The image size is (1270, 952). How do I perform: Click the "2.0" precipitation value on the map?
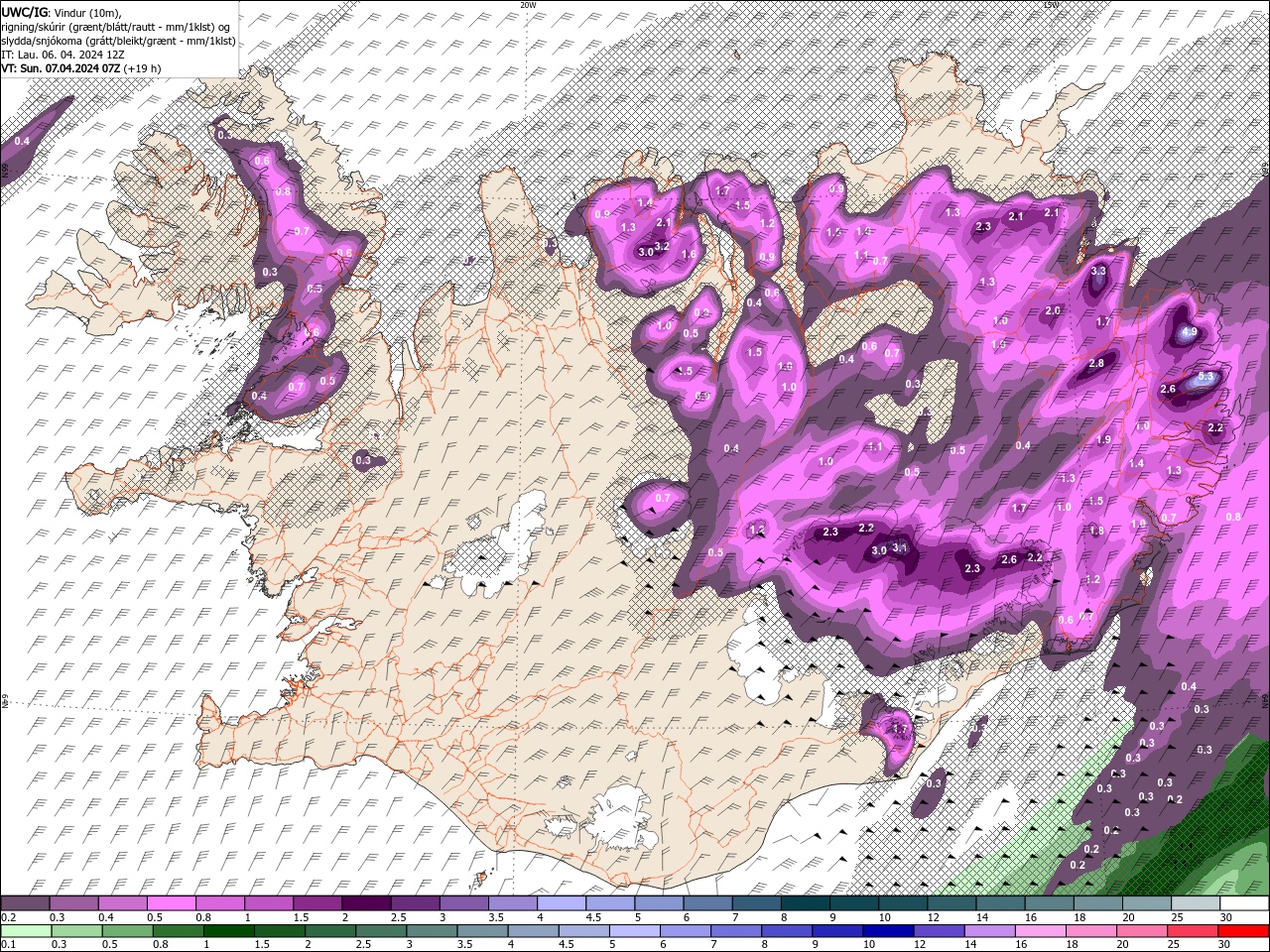pyautogui.click(x=1053, y=310)
